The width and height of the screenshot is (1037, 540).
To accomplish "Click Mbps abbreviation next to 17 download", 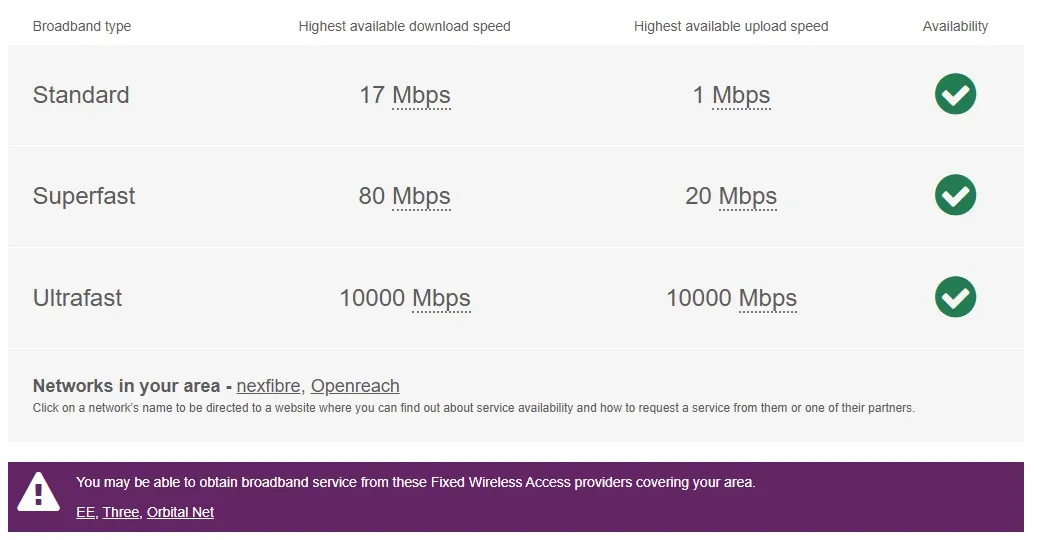I will pos(421,95).
